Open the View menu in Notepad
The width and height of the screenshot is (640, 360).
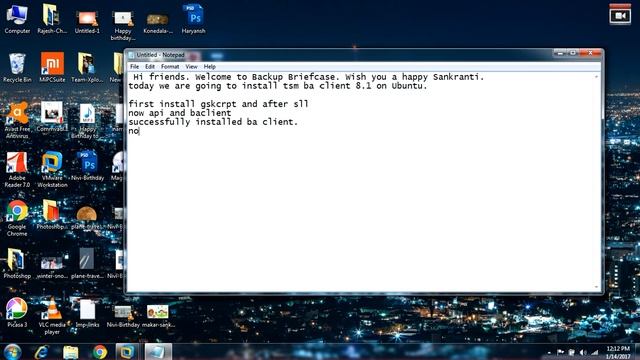[191, 67]
